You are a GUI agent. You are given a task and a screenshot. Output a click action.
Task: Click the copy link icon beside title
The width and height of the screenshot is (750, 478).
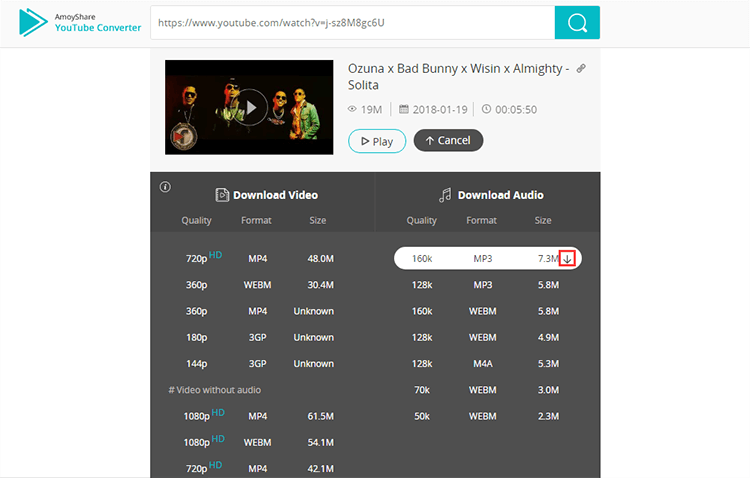[x=581, y=68]
